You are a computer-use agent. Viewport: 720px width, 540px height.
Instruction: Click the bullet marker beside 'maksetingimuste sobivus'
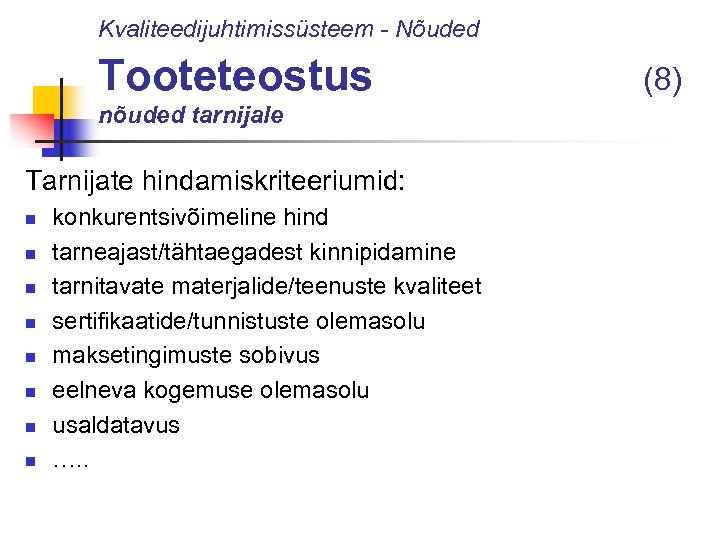[x=31, y=358]
